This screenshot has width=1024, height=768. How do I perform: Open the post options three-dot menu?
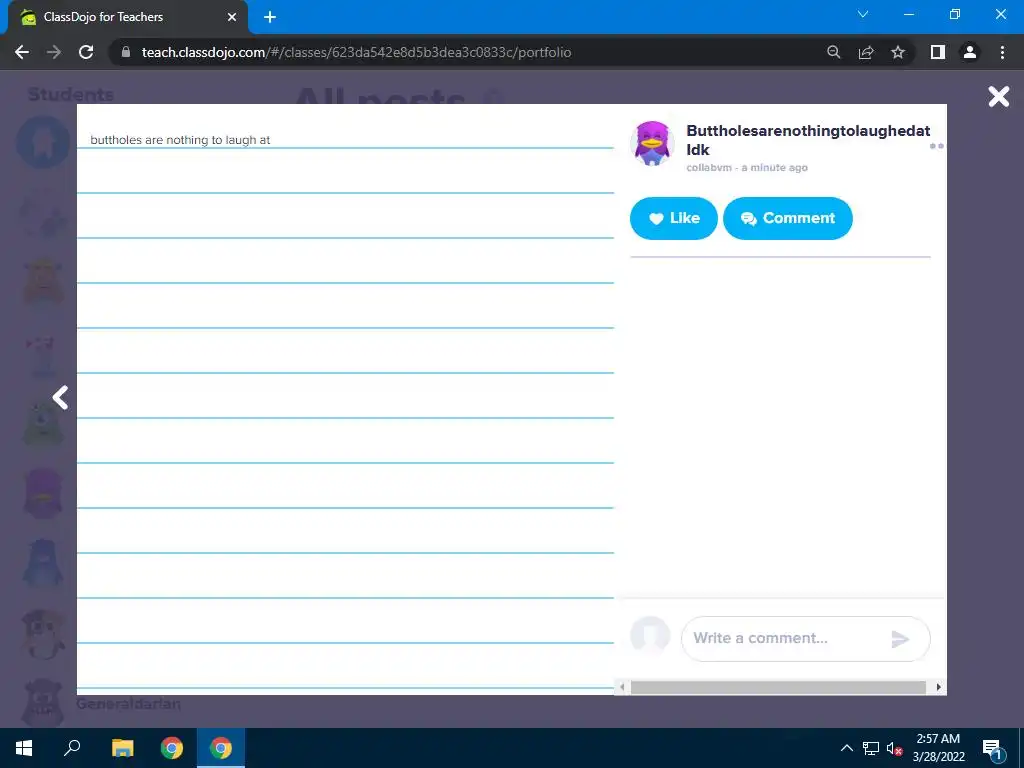click(x=936, y=146)
